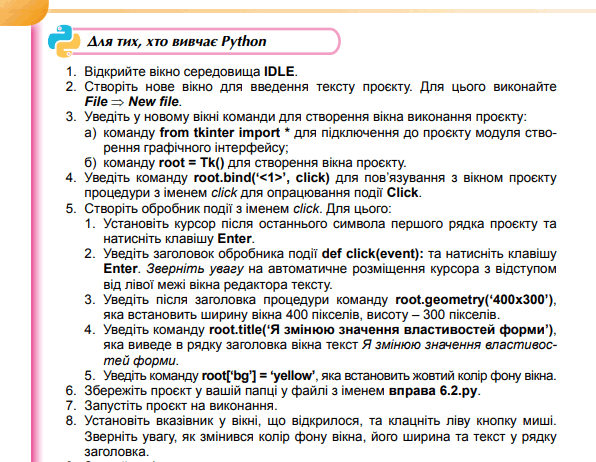This screenshot has width=596, height=462.
Task: Click step 7 'Запустіть проєкт на виконання'
Action: tap(181, 406)
